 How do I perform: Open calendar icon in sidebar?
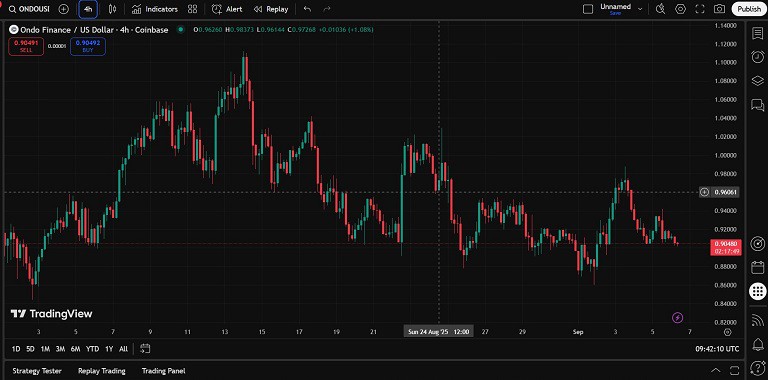point(757,267)
